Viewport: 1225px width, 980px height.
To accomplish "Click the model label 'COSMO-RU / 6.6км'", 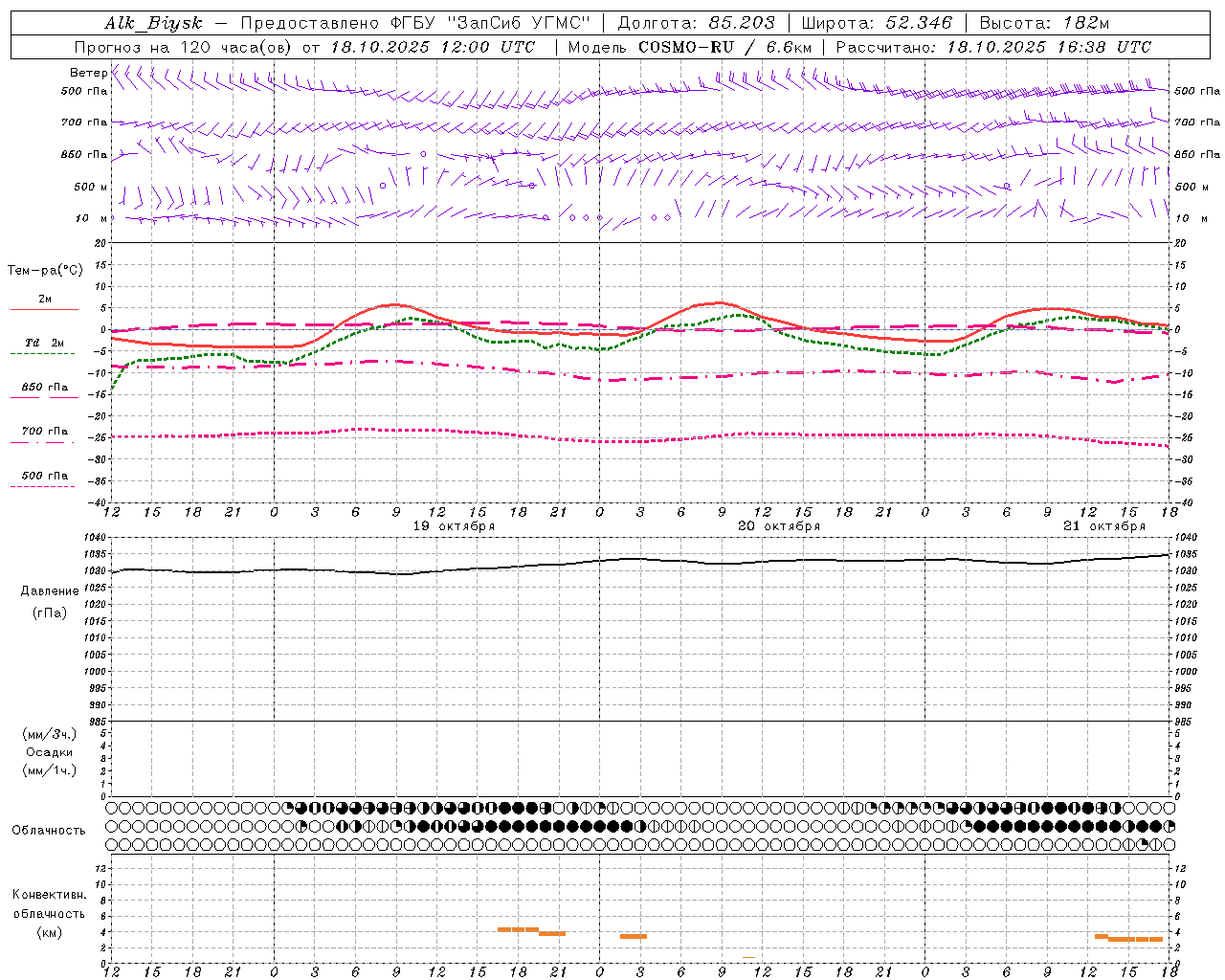I will click(x=724, y=47).
